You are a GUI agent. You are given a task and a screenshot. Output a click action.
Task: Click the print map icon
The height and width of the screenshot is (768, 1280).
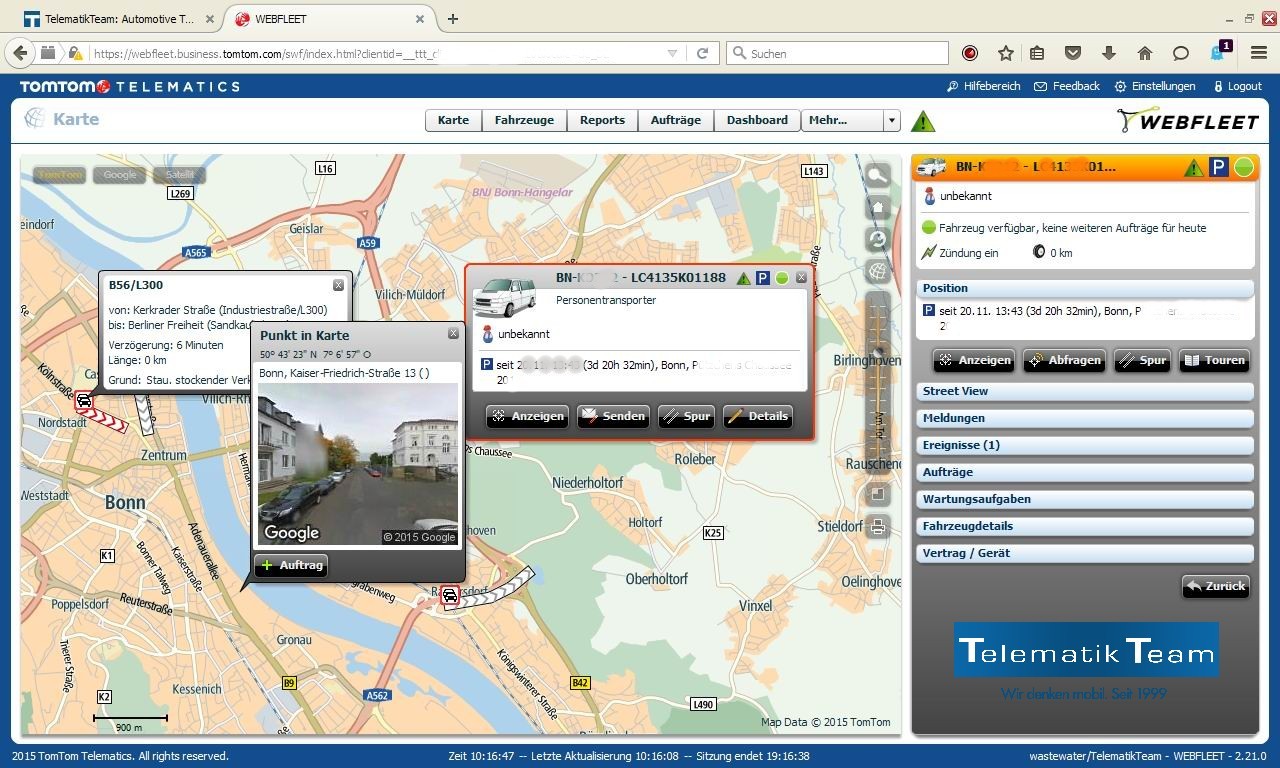[x=877, y=527]
